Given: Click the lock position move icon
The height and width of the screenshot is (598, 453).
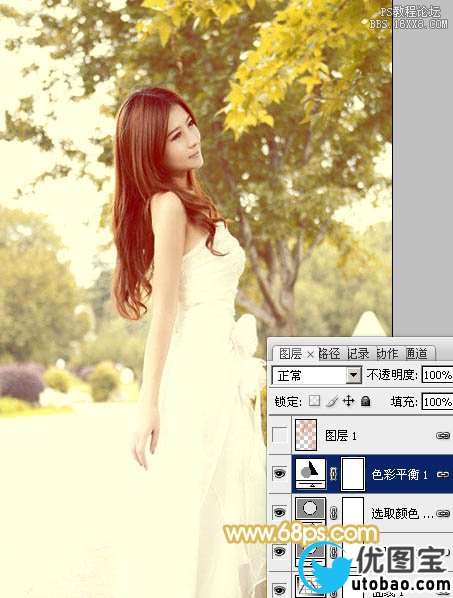Looking at the screenshot, I should pyautogui.click(x=349, y=401).
